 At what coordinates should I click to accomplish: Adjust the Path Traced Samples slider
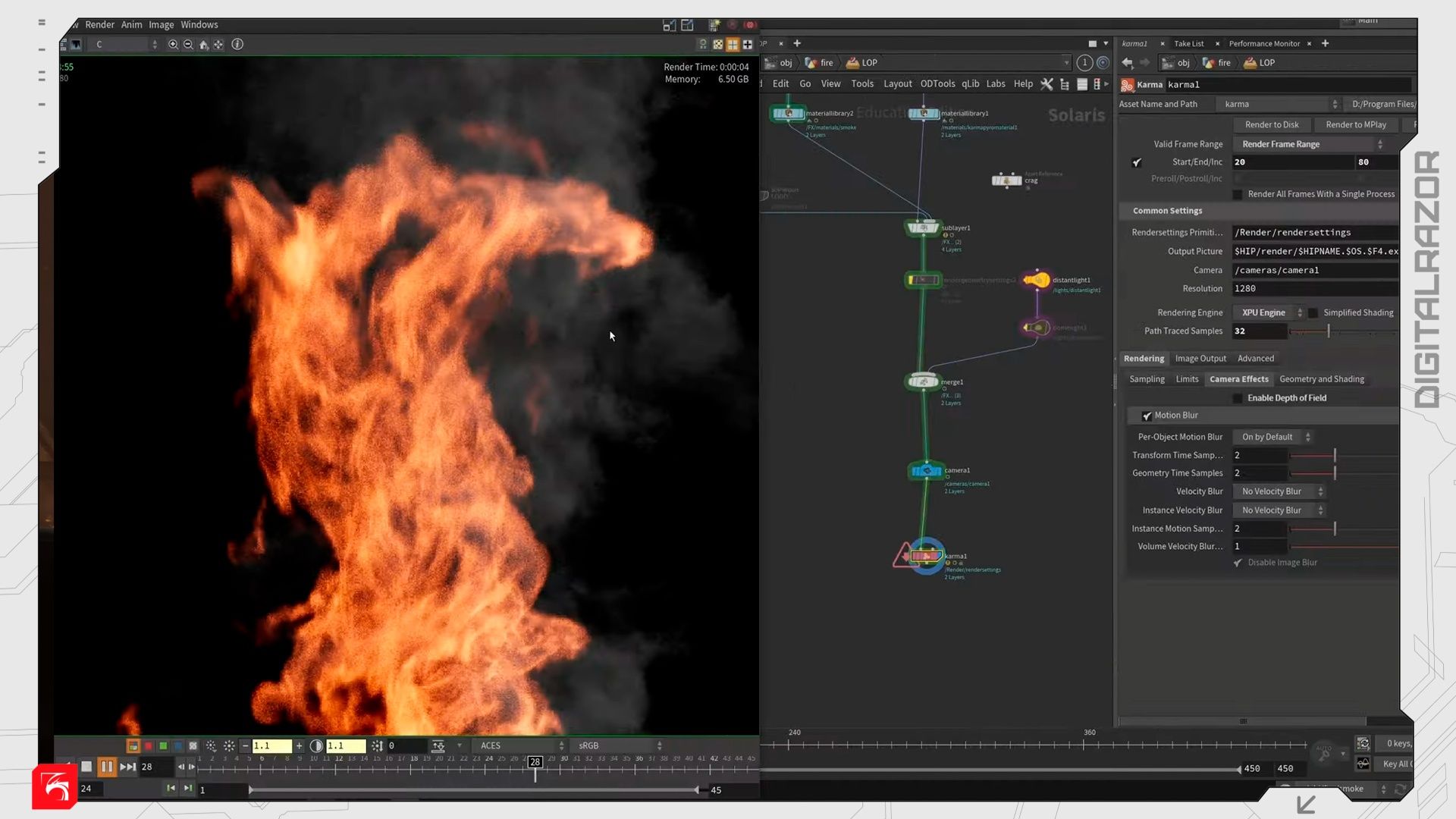(1328, 331)
